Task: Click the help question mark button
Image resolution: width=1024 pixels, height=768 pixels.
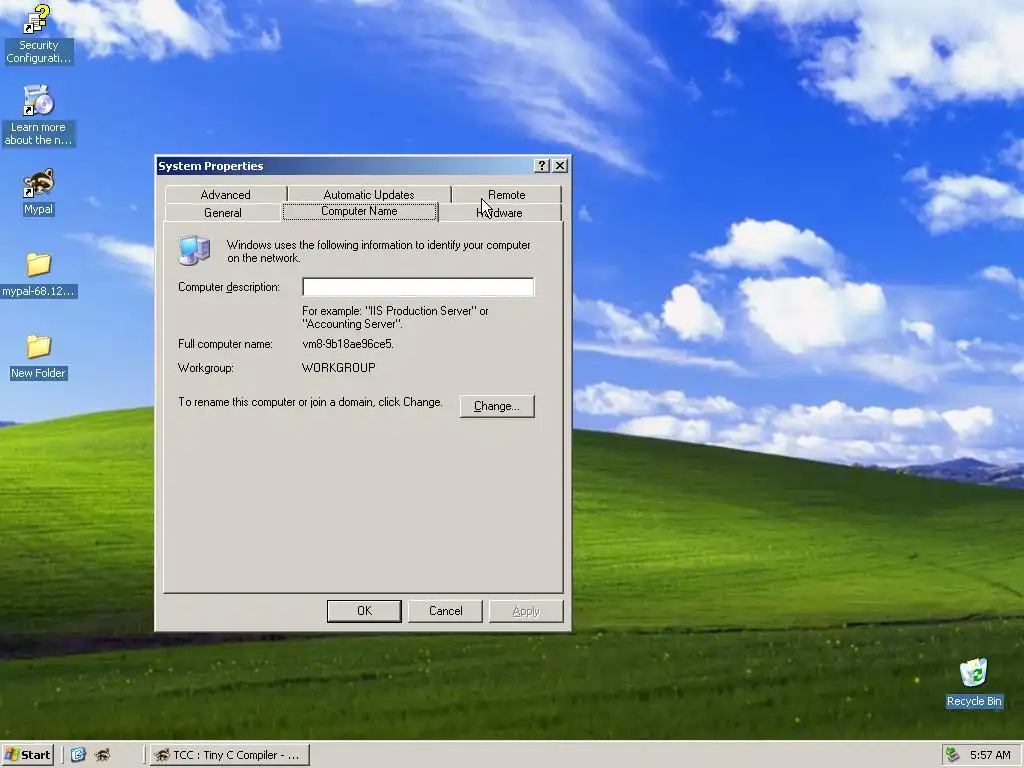Action: [x=541, y=166]
